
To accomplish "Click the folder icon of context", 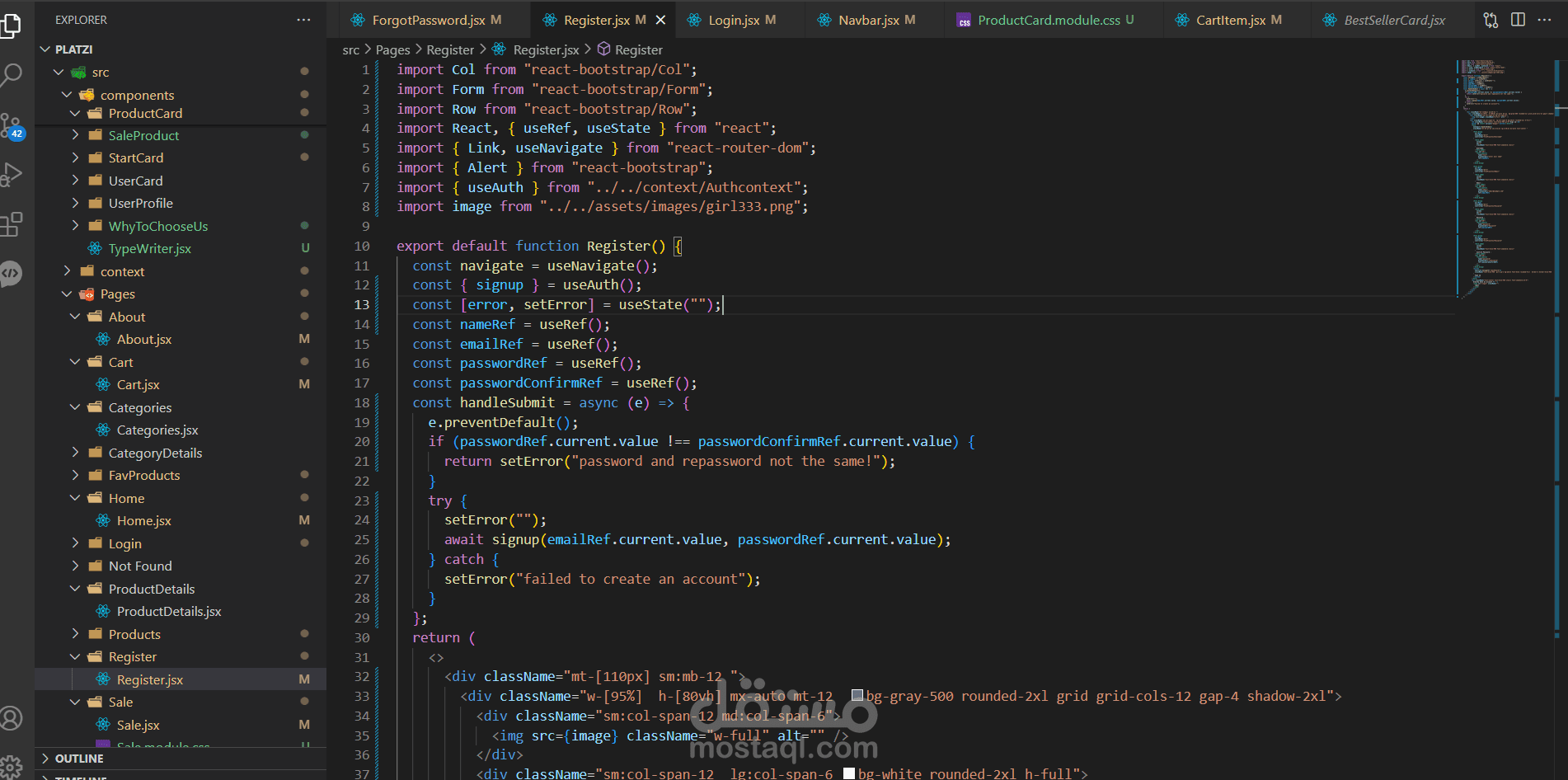I will coord(87,271).
